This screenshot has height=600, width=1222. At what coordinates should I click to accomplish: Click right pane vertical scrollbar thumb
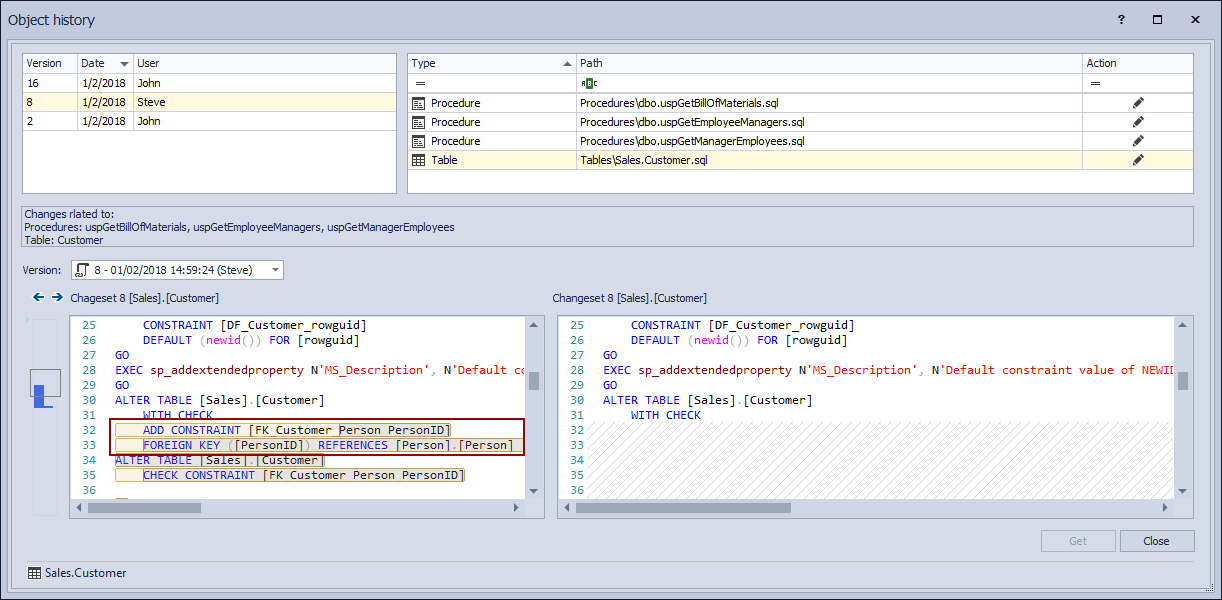pos(1183,381)
